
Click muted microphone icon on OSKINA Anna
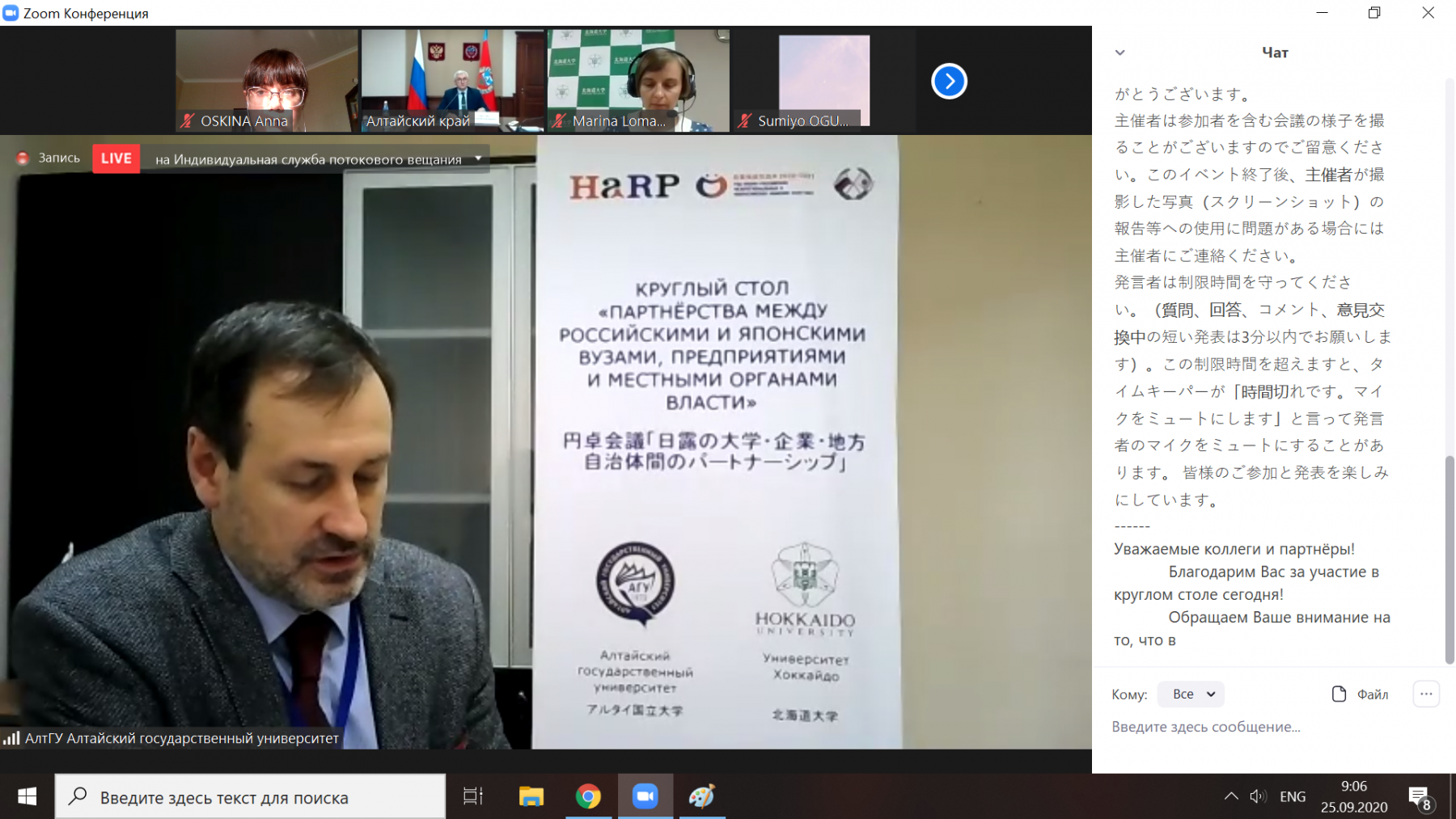(x=188, y=120)
